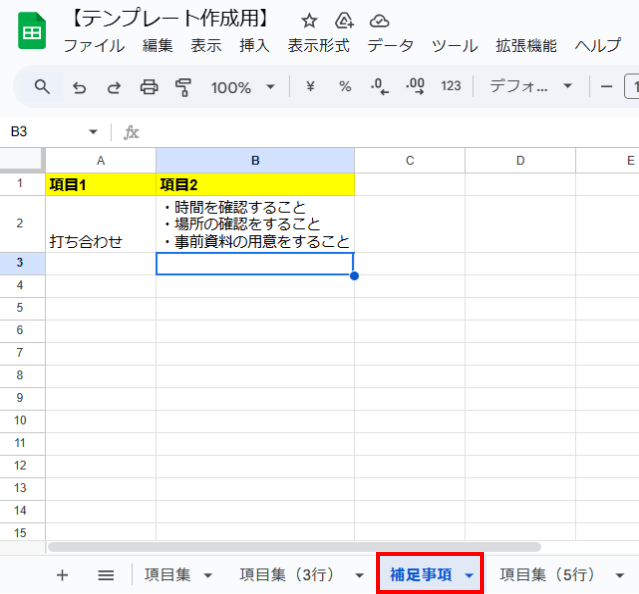Undo the last action
The height and width of the screenshot is (594, 639).
pos(79,87)
